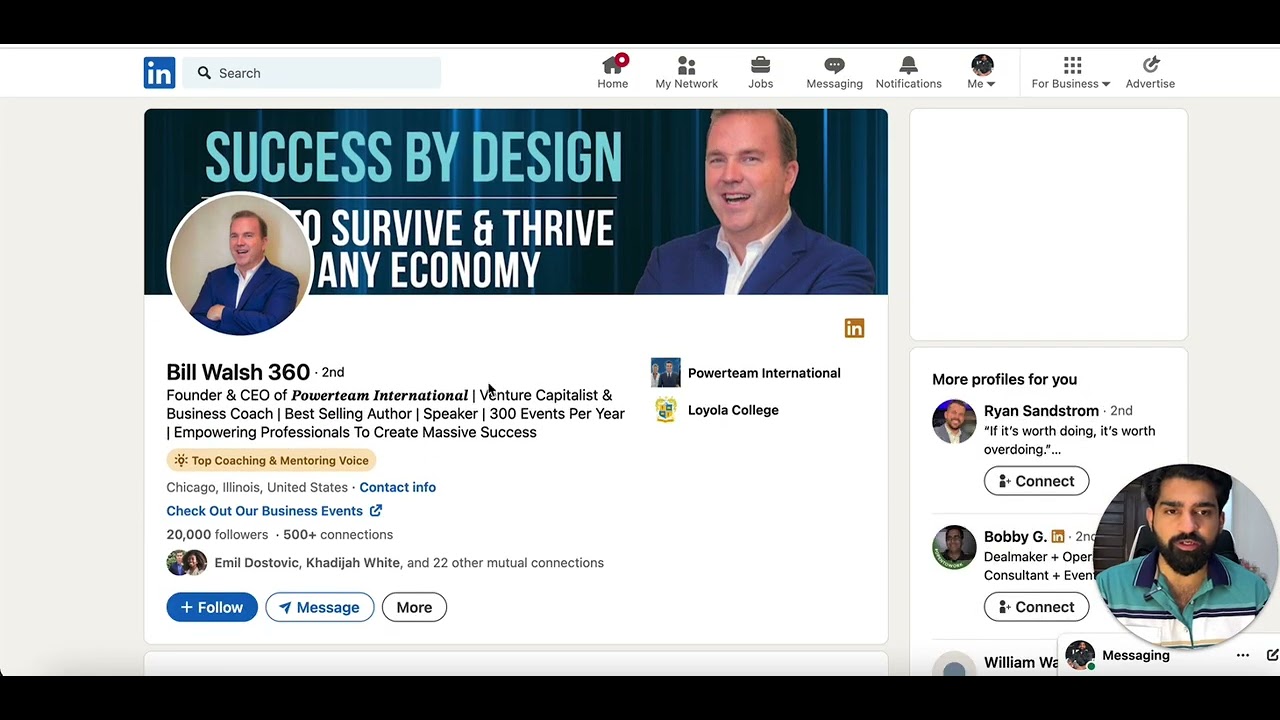Open the More actions dropdown button
The width and height of the screenshot is (1280, 720).
[414, 607]
